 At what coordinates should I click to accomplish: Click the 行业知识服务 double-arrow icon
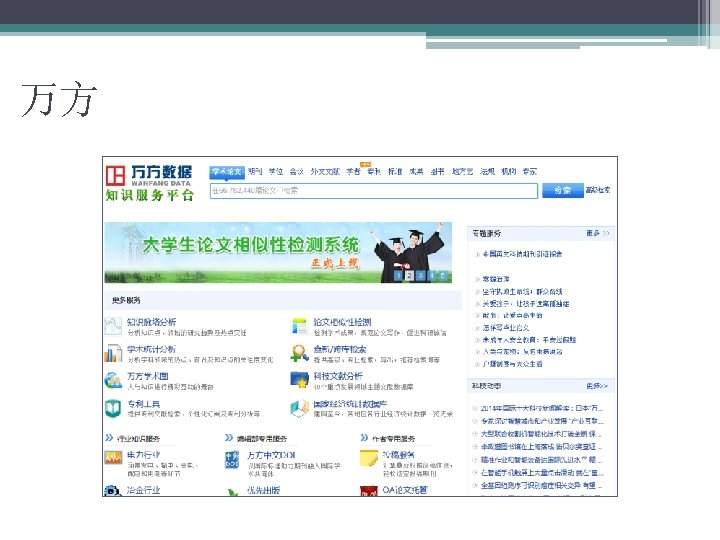pyautogui.click(x=109, y=438)
